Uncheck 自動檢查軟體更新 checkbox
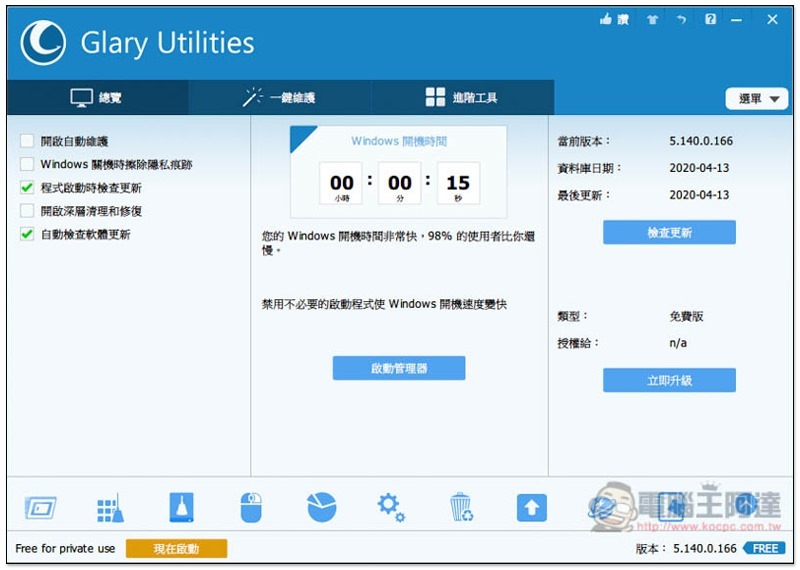 point(27,234)
